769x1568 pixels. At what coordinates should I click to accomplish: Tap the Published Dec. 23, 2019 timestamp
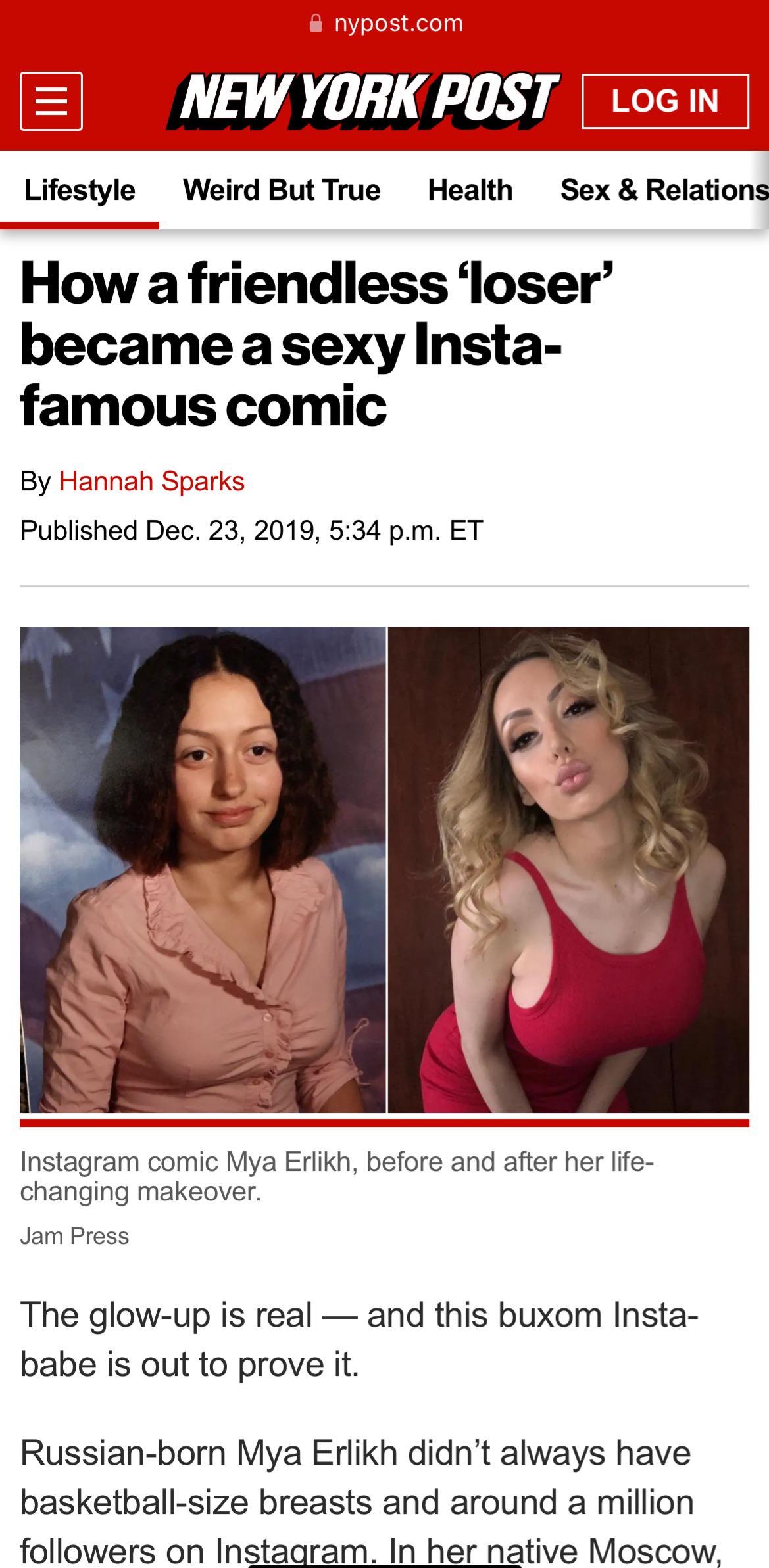(252, 530)
